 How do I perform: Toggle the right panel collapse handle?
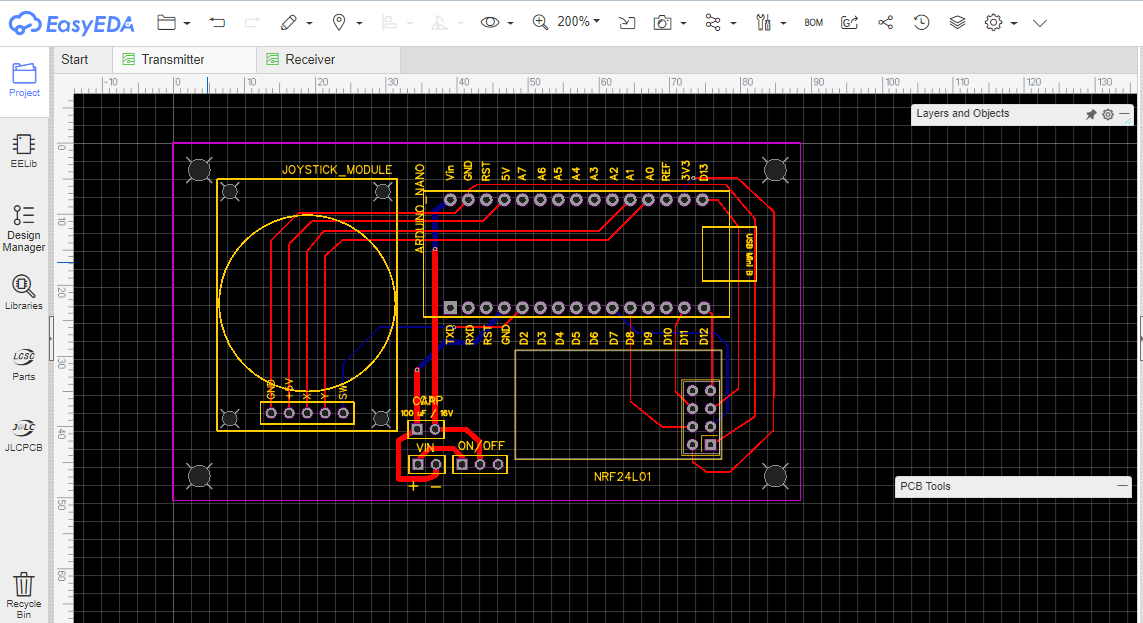pos(1140,339)
